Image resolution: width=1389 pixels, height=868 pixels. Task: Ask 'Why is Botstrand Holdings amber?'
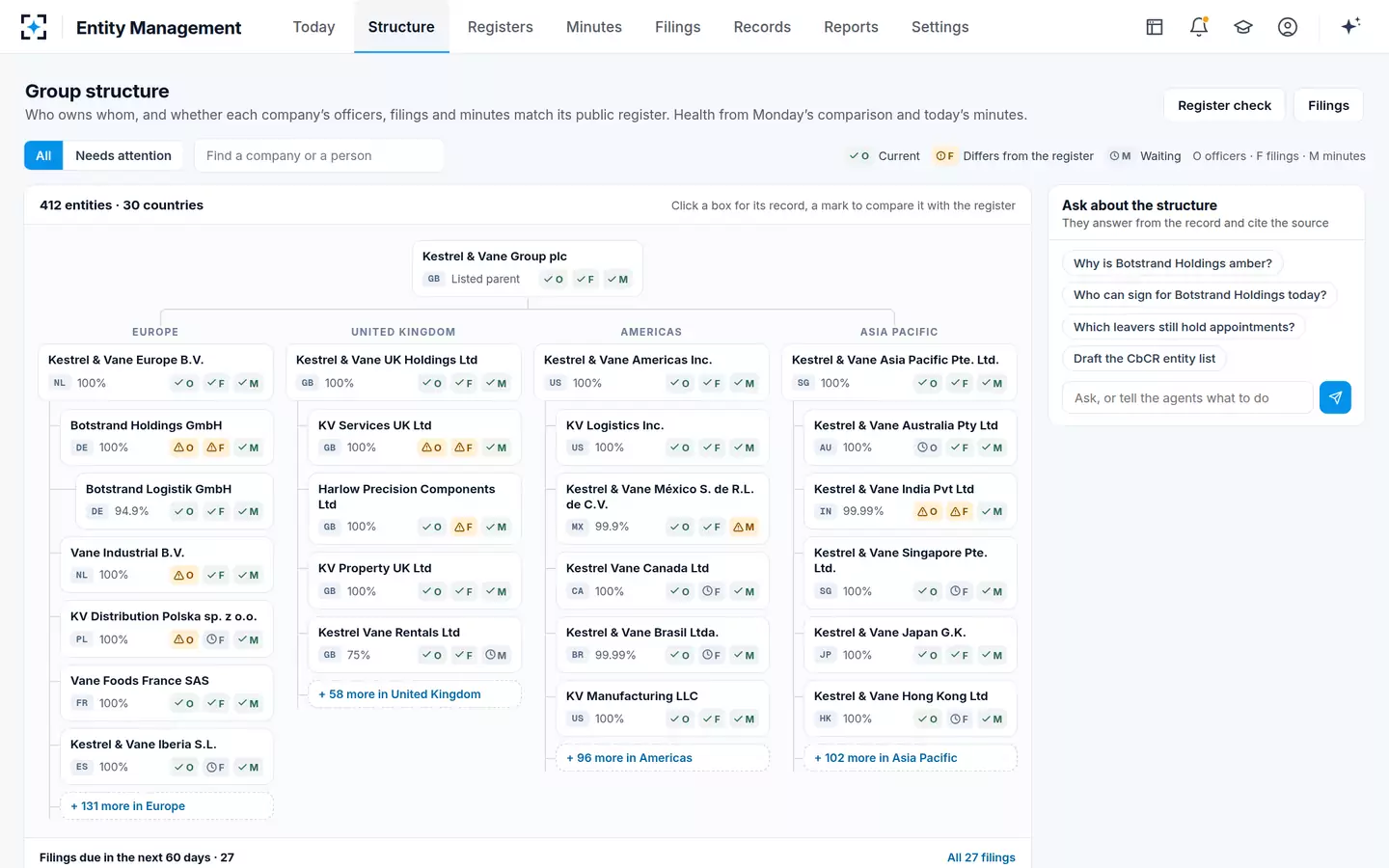coord(1173,263)
